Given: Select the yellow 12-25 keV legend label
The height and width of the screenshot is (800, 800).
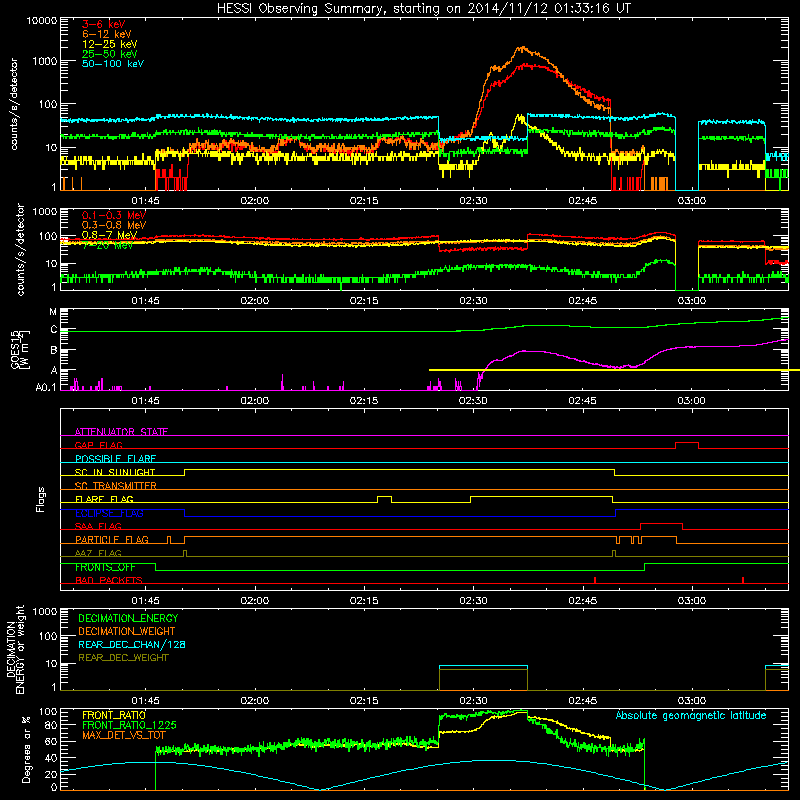Looking at the screenshot, I should click(x=109, y=44).
